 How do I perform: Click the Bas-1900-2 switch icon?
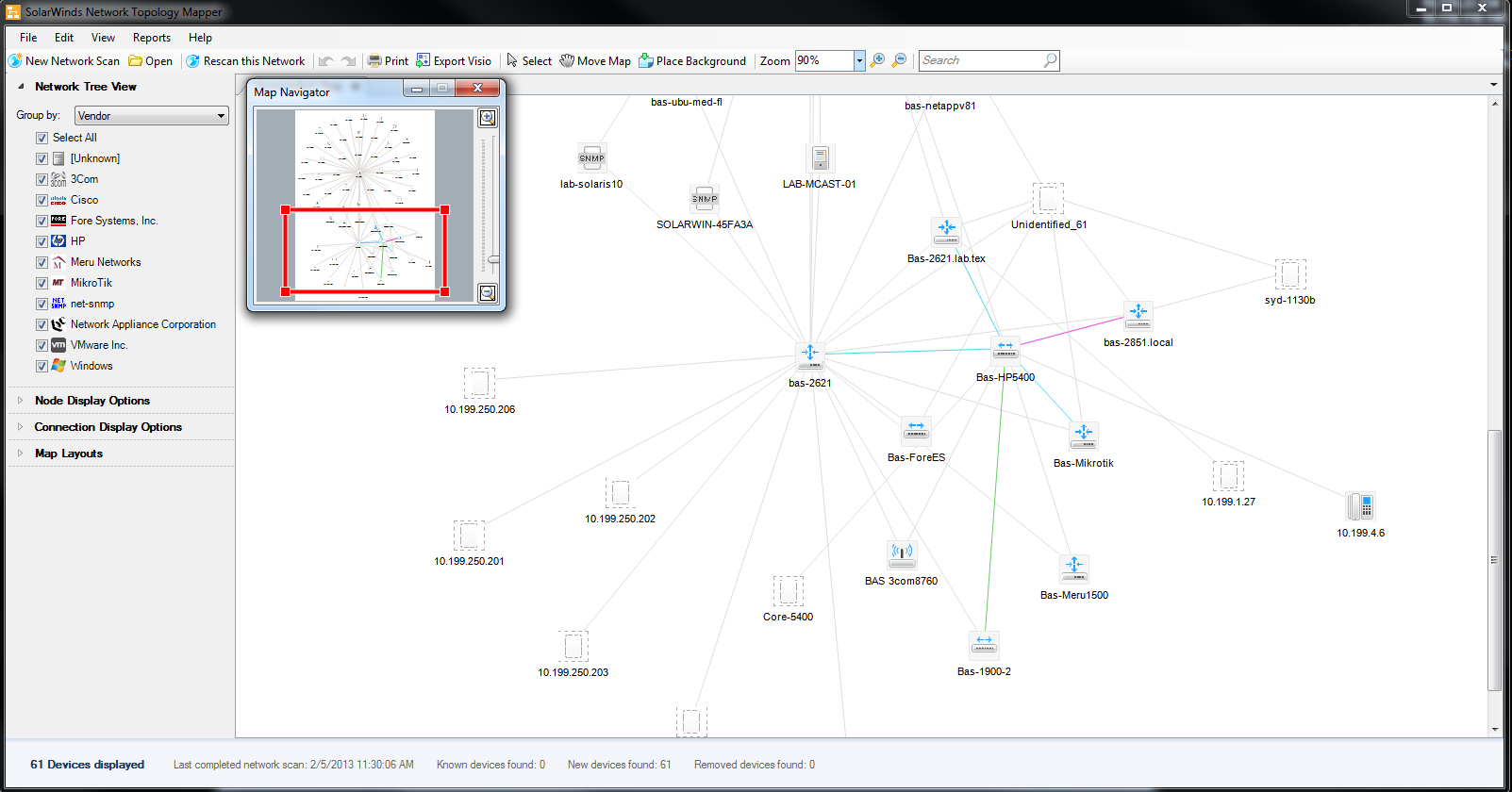984,644
